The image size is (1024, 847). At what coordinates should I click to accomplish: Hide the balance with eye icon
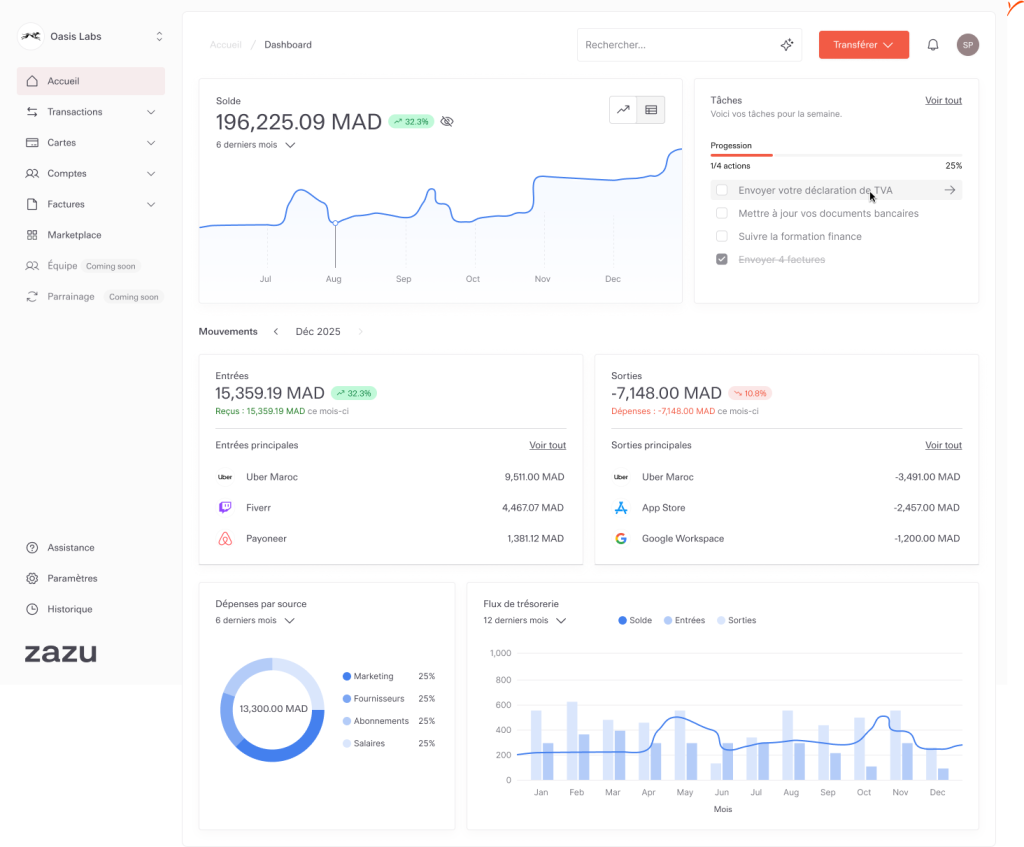(x=447, y=122)
